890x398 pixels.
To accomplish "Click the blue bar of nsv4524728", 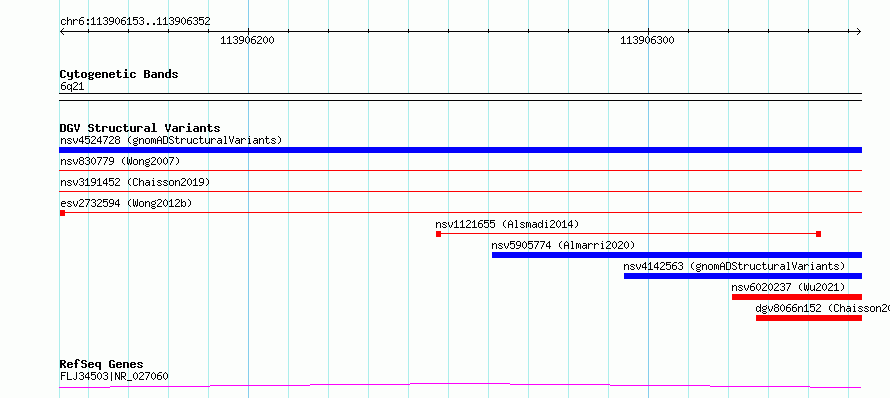I will [x=460, y=150].
